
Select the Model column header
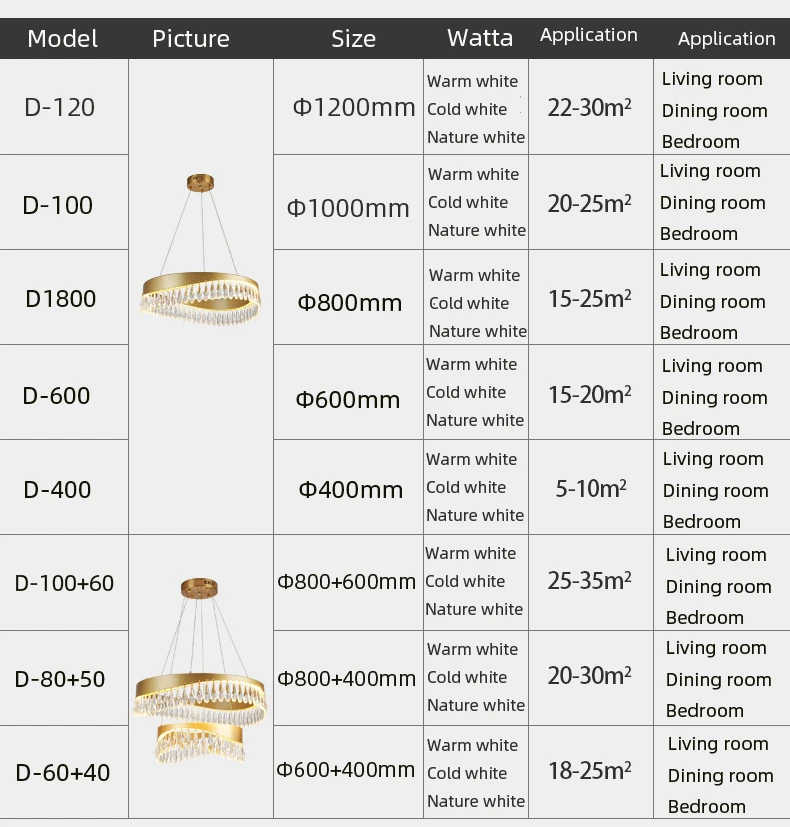[62, 39]
